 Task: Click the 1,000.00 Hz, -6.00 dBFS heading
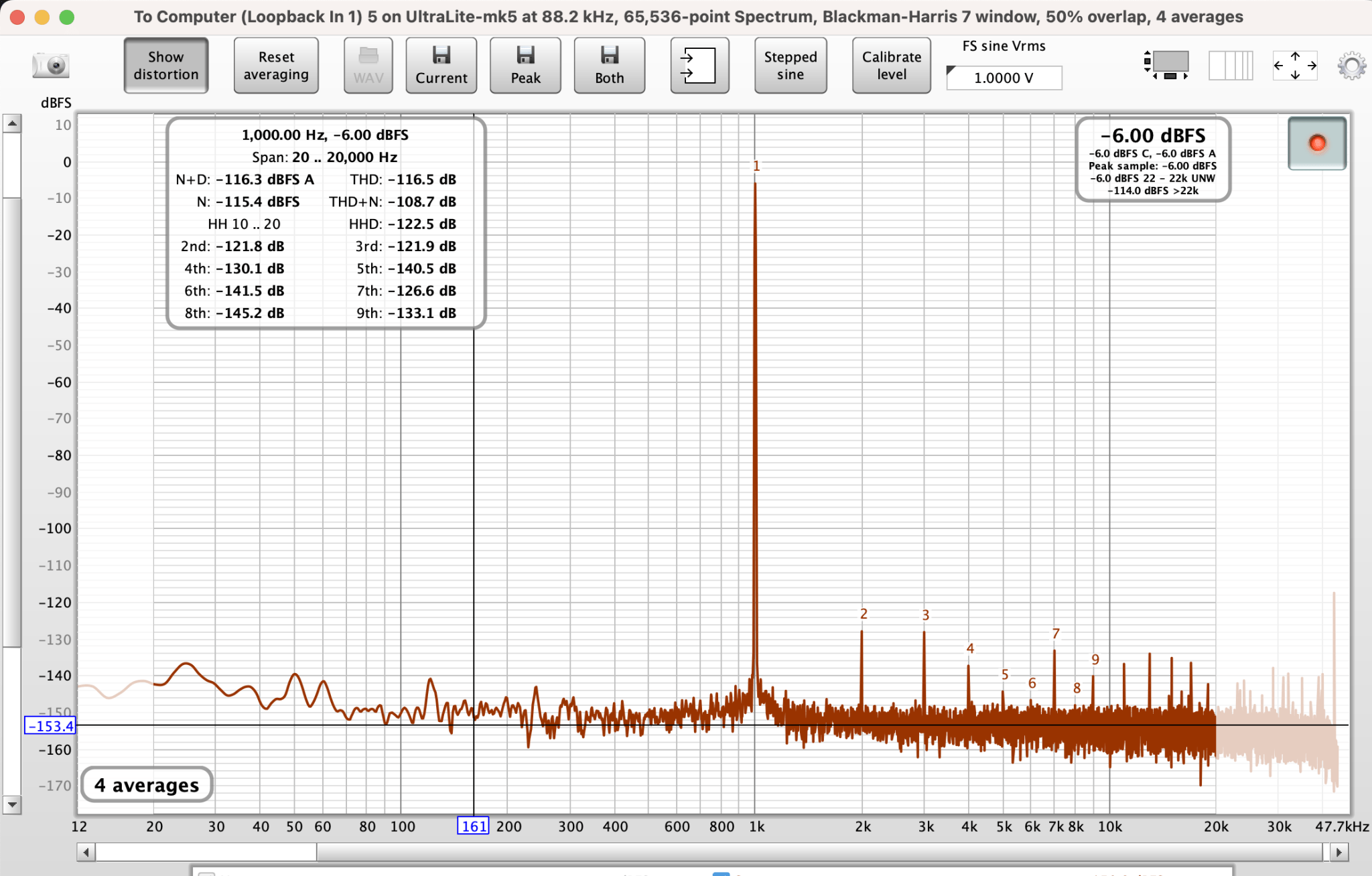(x=325, y=135)
